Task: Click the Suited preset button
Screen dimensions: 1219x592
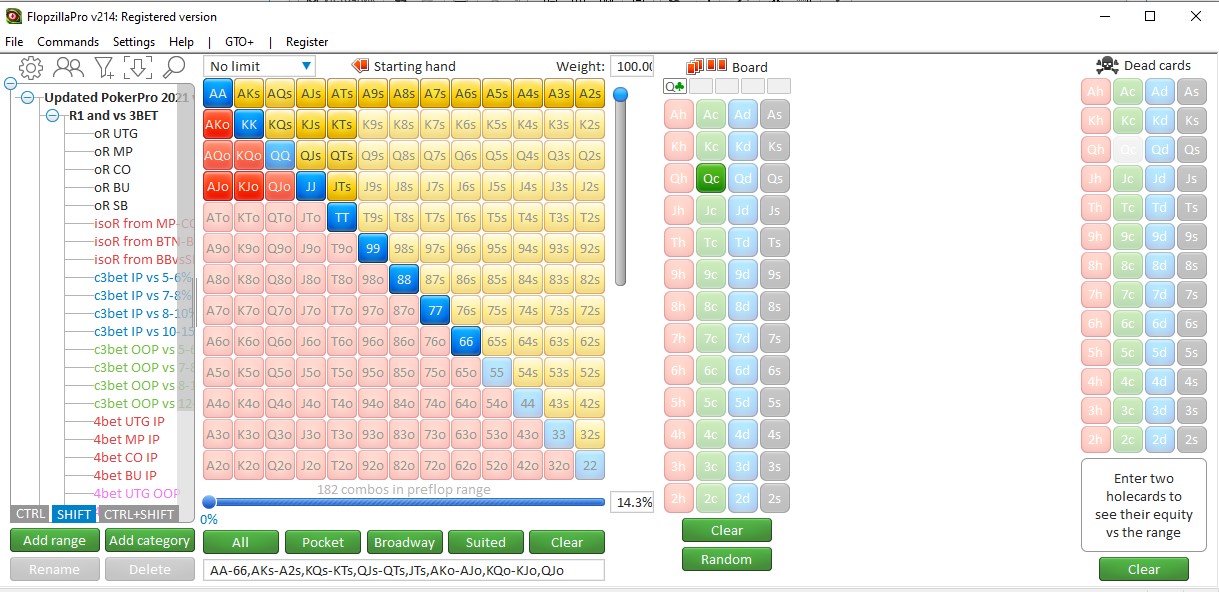Action: (485, 542)
